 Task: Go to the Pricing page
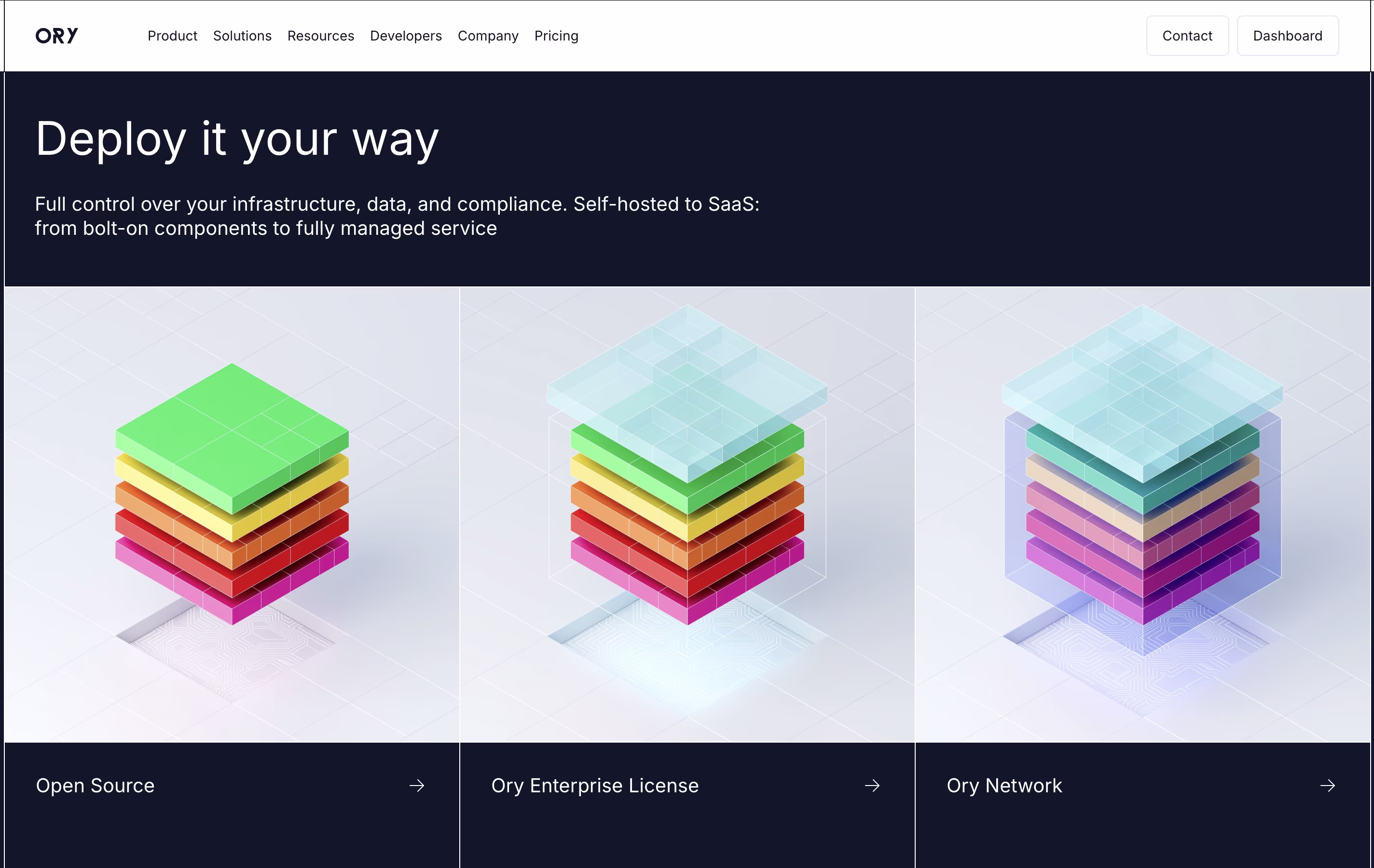click(556, 36)
